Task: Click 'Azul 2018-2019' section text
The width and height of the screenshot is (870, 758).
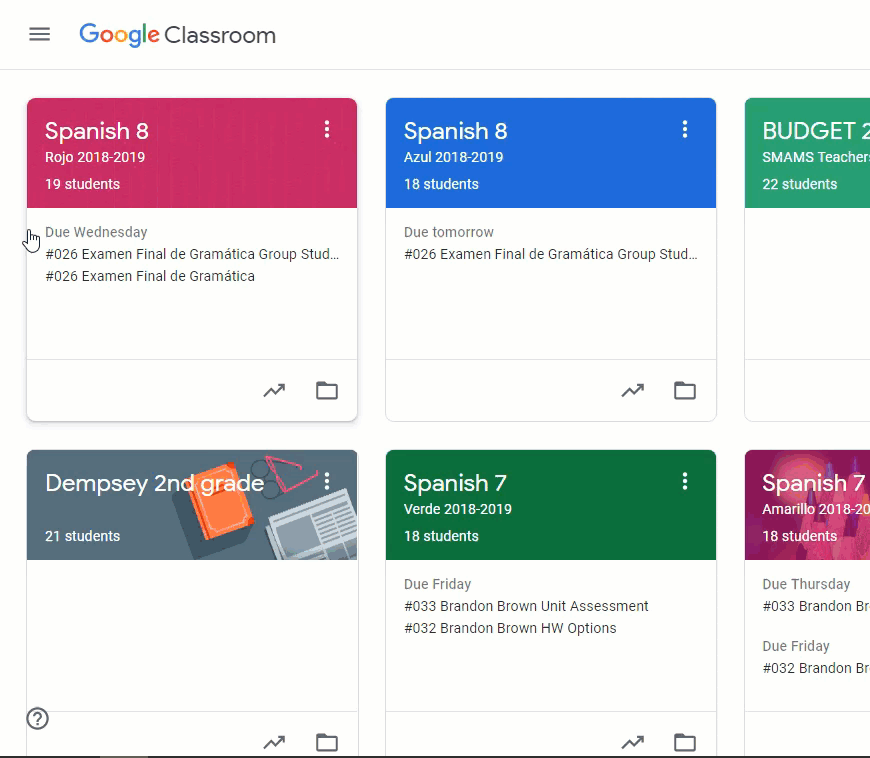Action: point(453,157)
